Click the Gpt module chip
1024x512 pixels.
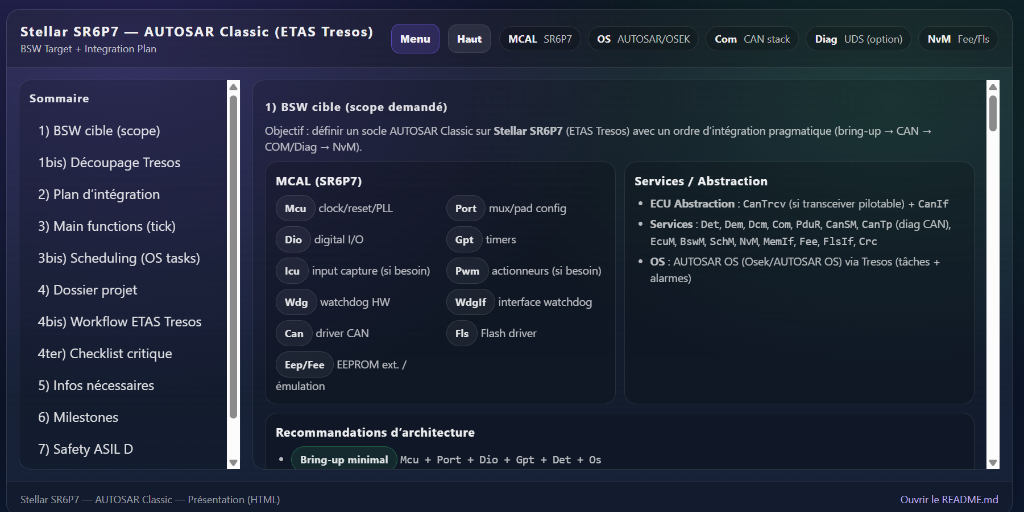(x=464, y=240)
